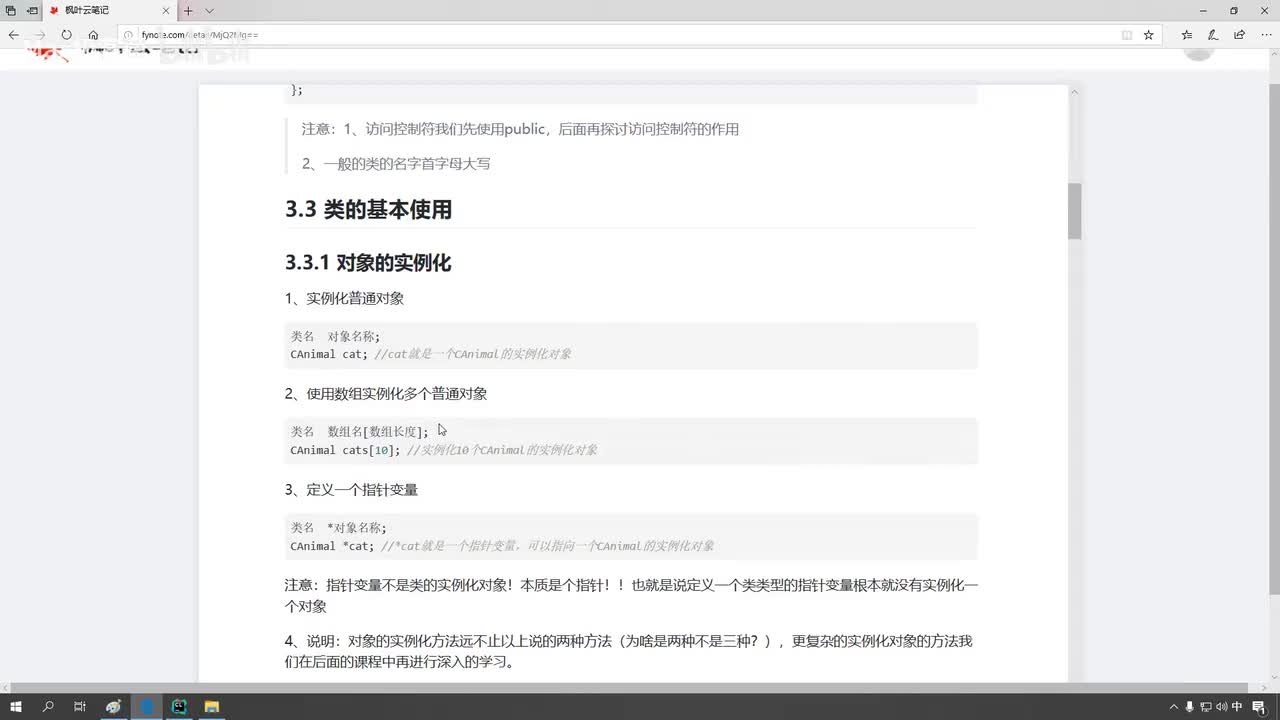Close the 枫叶云笔记 tab

[166, 10]
